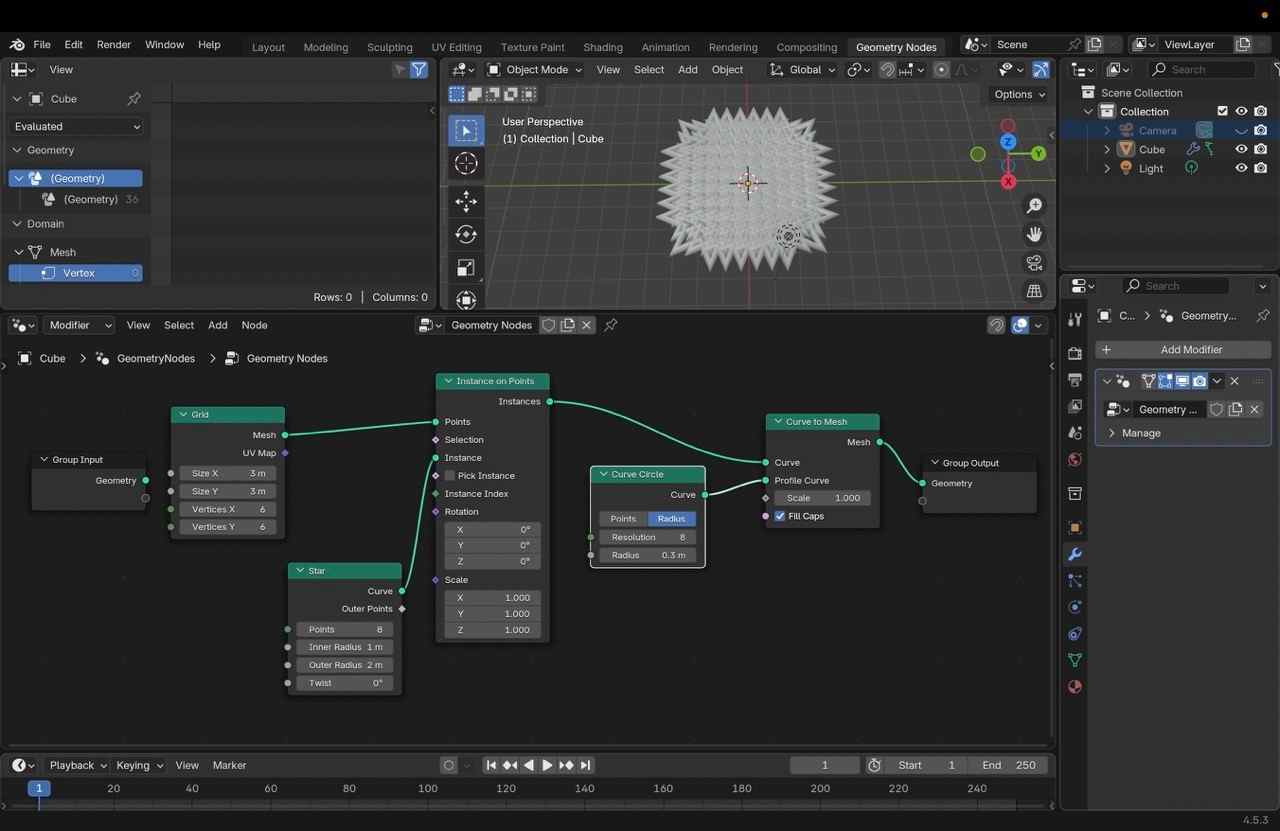
Task: Enable Pick Instance checkbox
Action: [450, 476]
